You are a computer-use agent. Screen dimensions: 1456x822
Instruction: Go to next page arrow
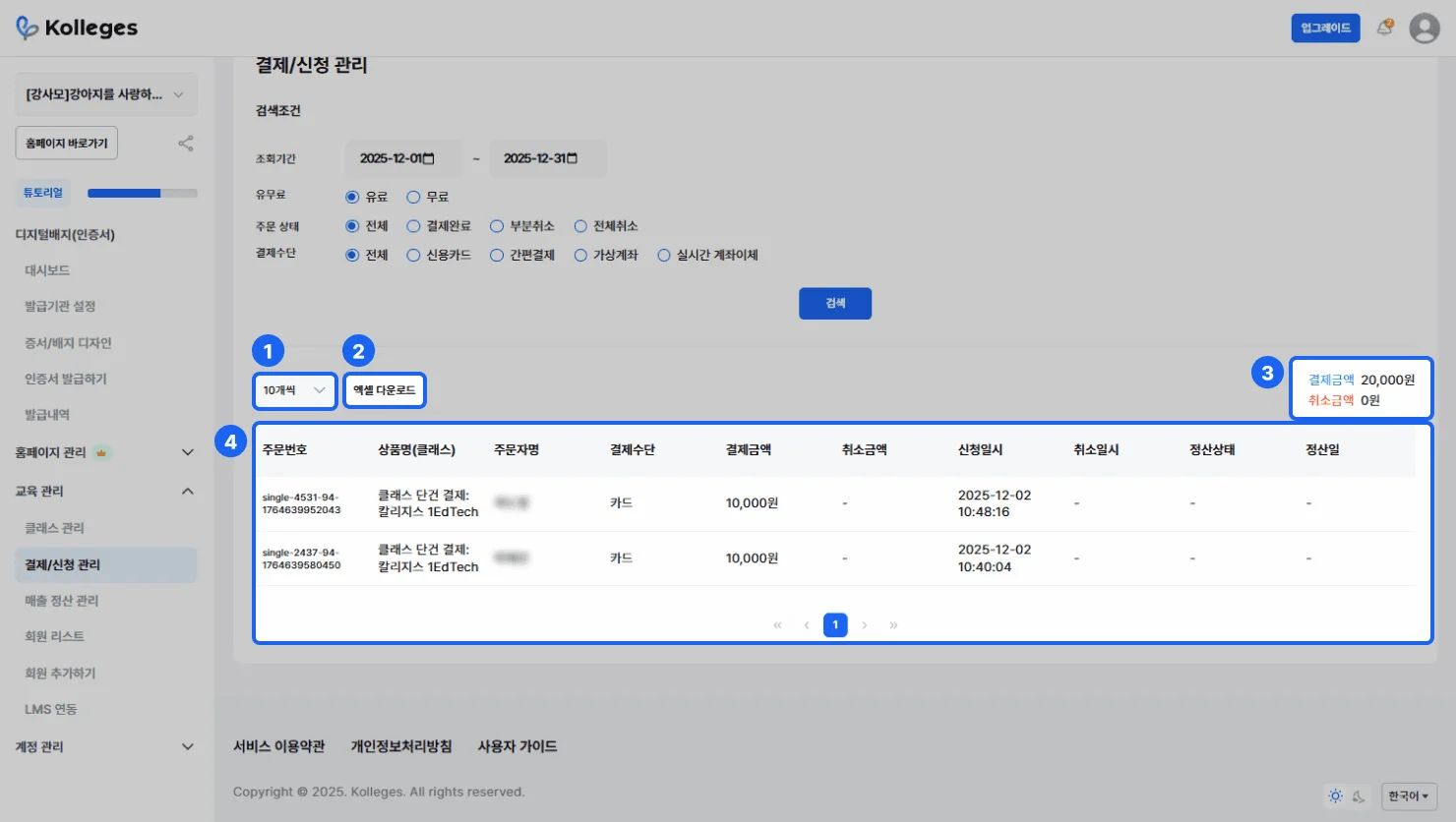pyautogui.click(x=864, y=625)
